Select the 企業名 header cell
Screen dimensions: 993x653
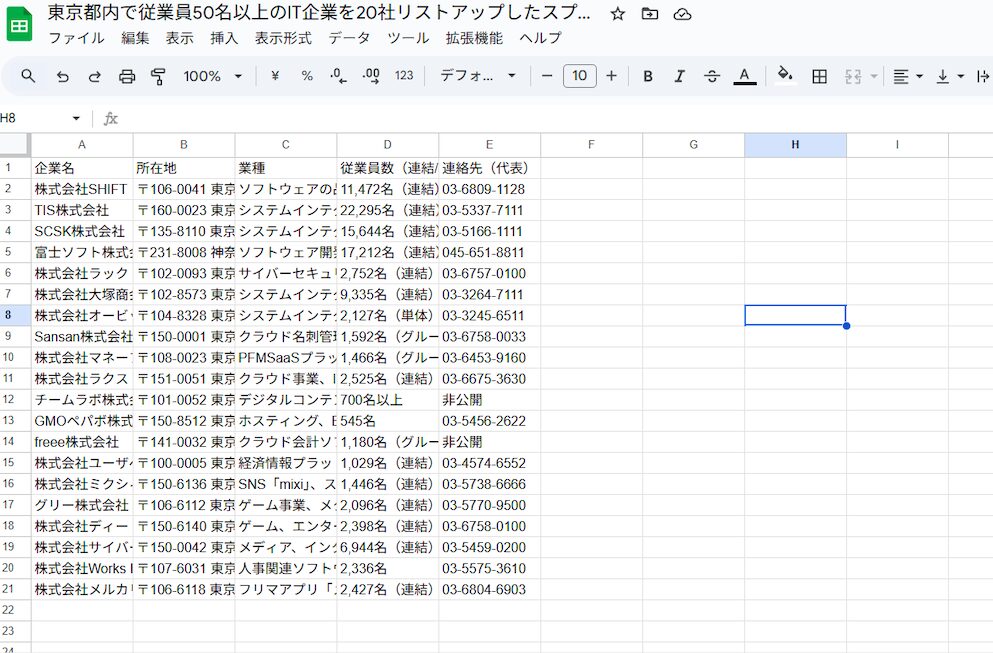(x=82, y=168)
